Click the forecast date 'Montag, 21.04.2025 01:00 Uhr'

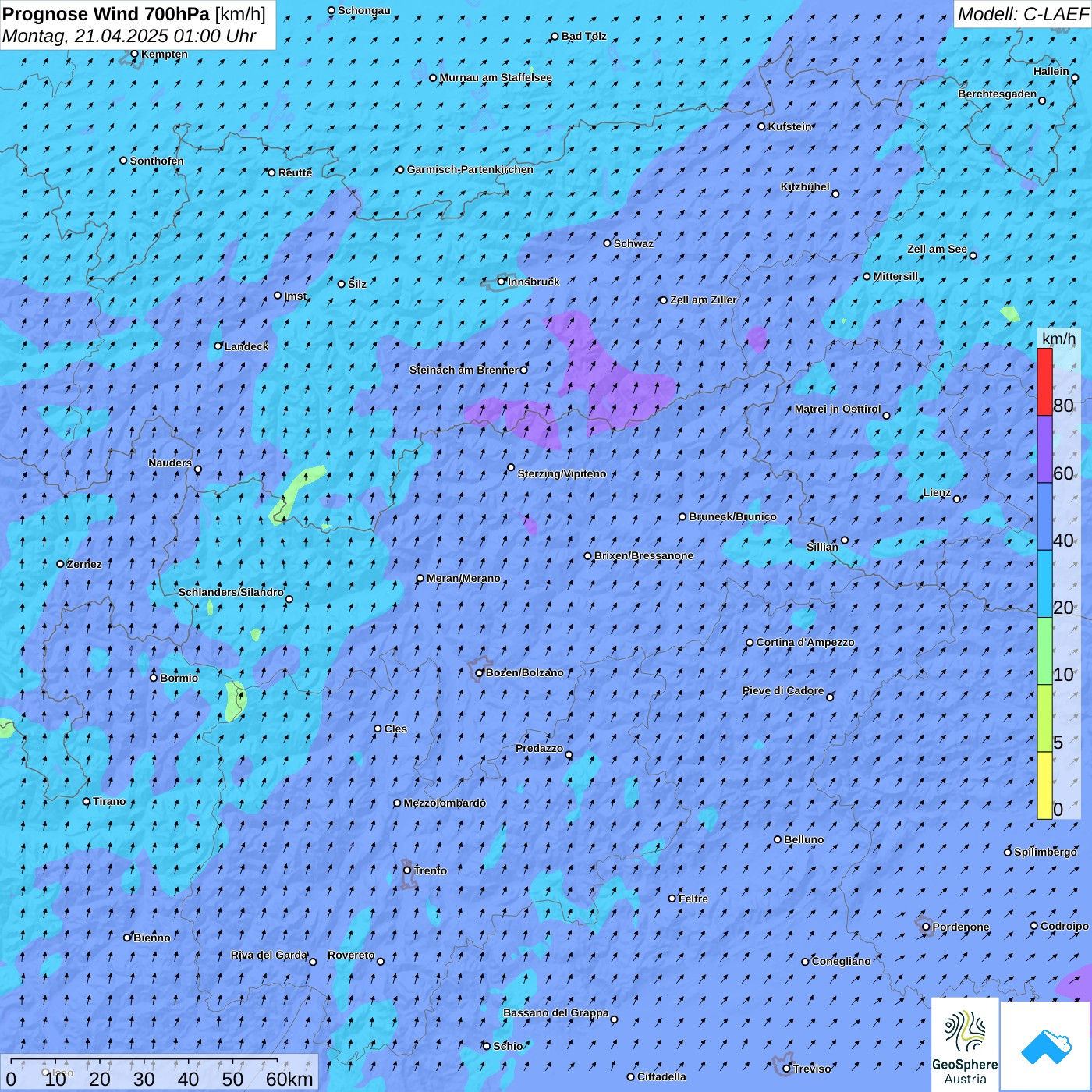[129, 36]
